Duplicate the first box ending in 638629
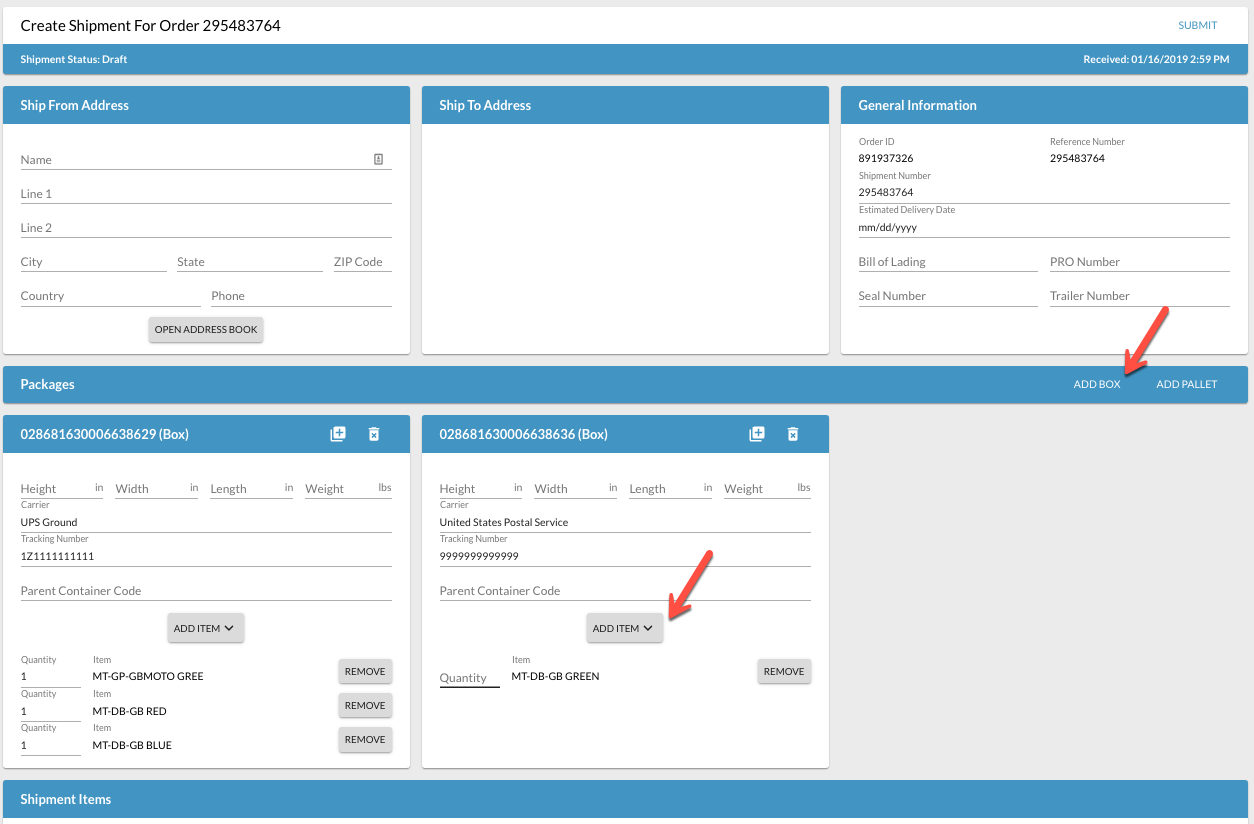 click(x=338, y=434)
